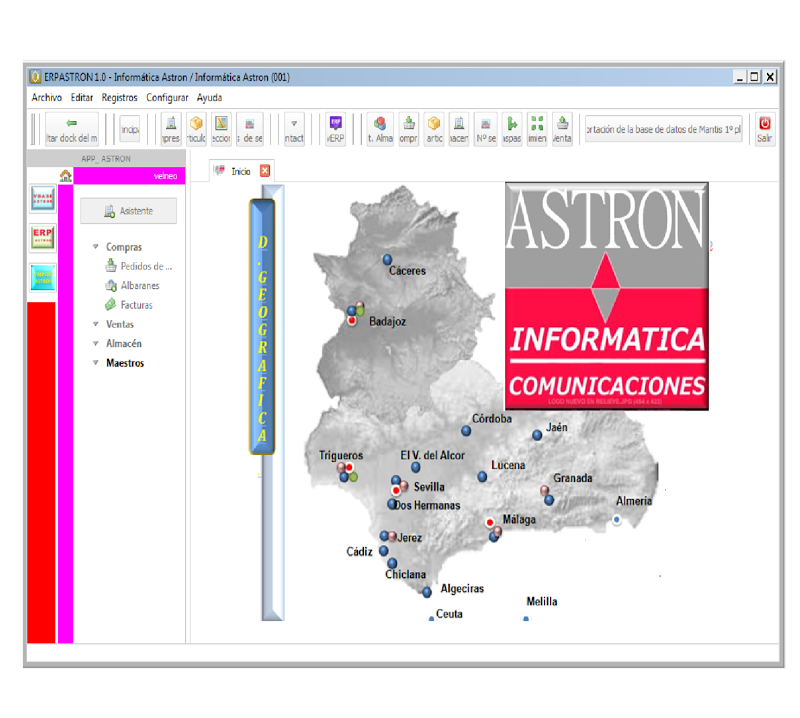This screenshot has width=800, height=718.
Task: Maximize the ERPASTRON window
Action: point(755,77)
